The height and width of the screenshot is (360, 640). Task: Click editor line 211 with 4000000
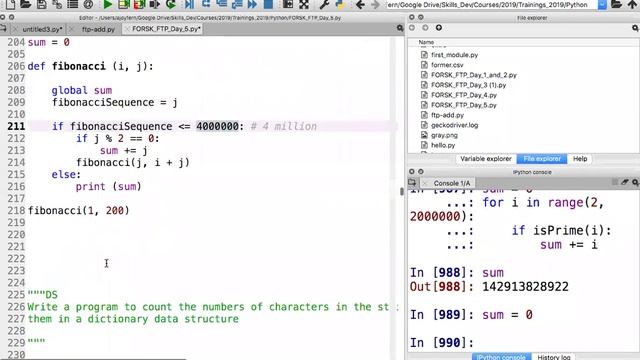tap(212, 127)
